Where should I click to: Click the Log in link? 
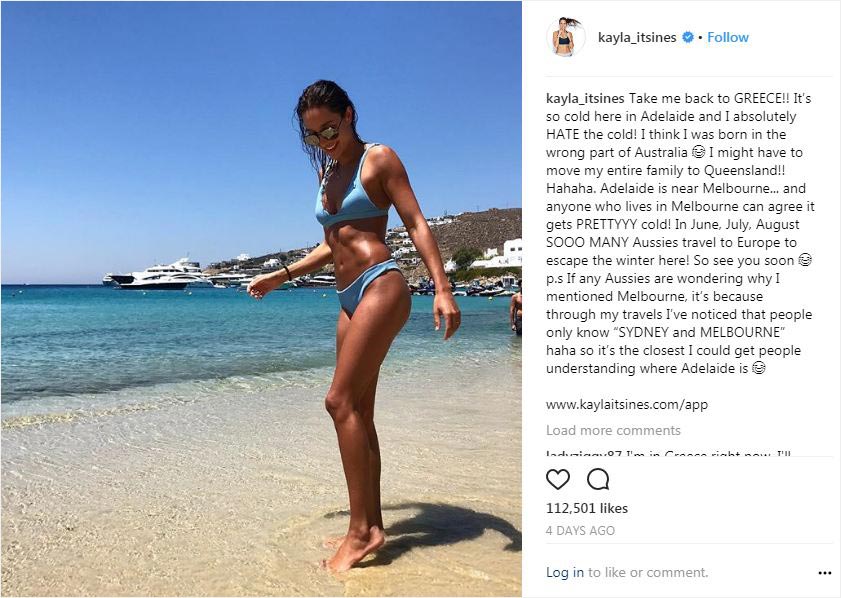point(565,573)
